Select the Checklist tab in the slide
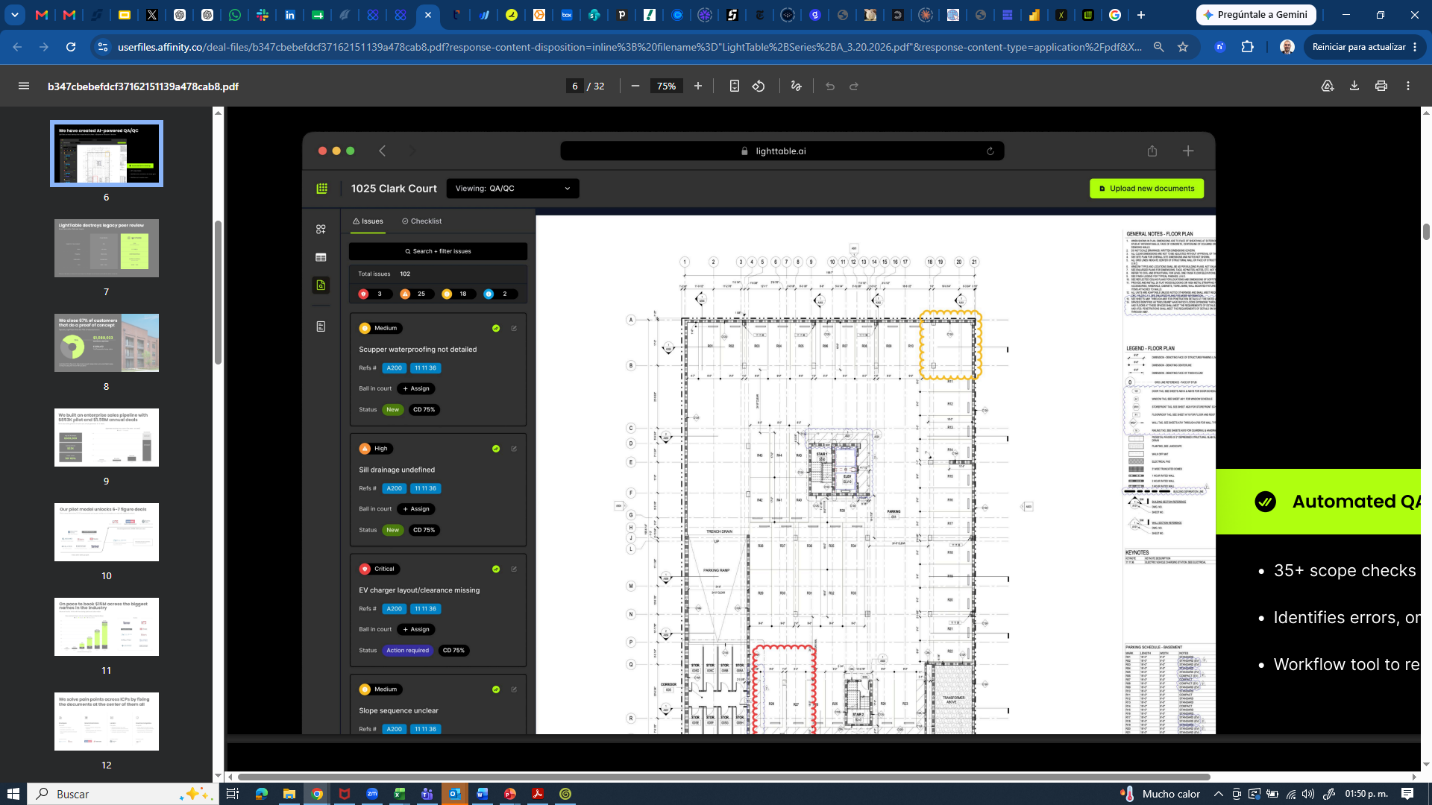Screen dimensions: 1432x805 coord(421,221)
